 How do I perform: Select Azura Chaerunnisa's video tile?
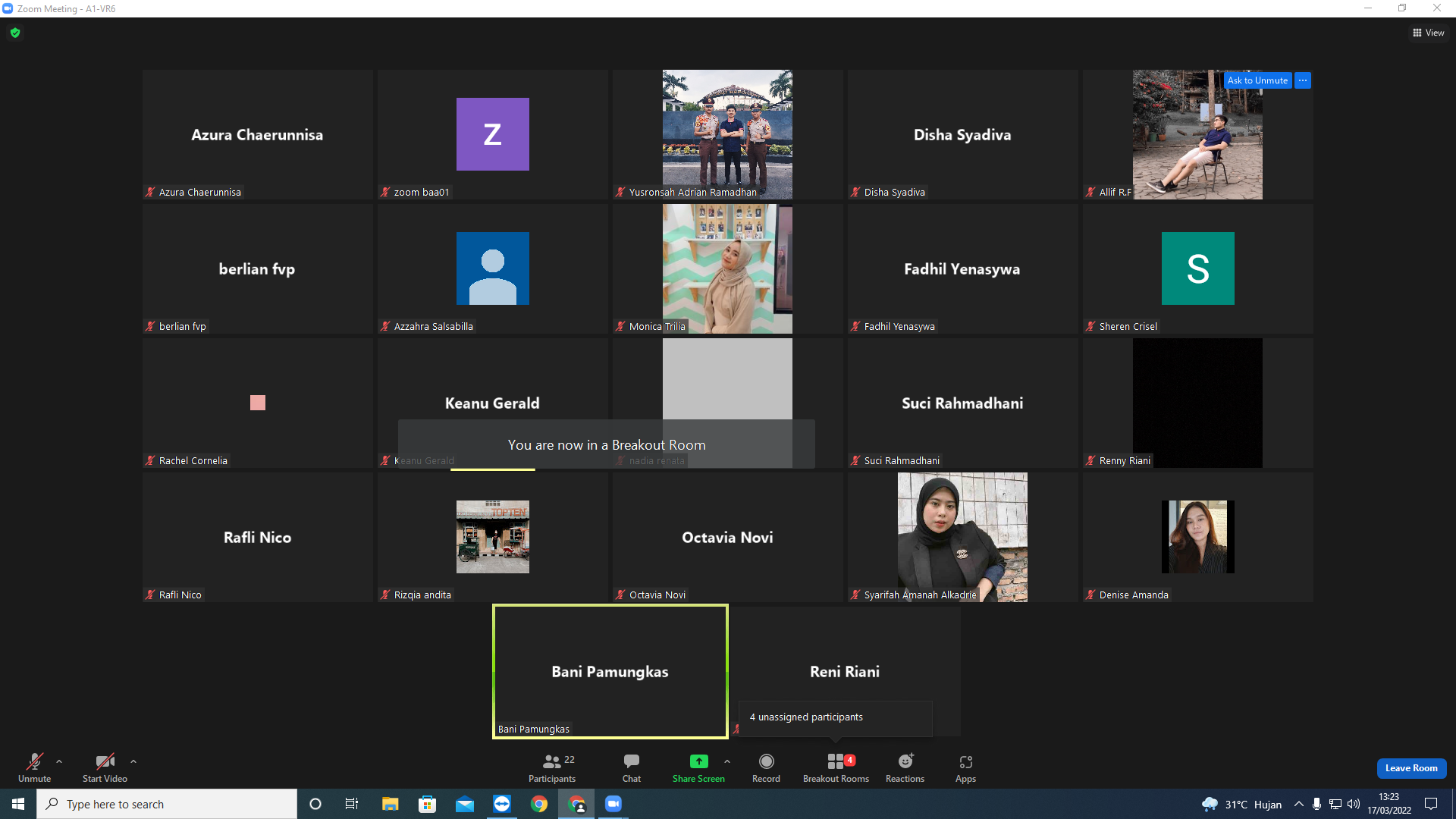point(258,134)
